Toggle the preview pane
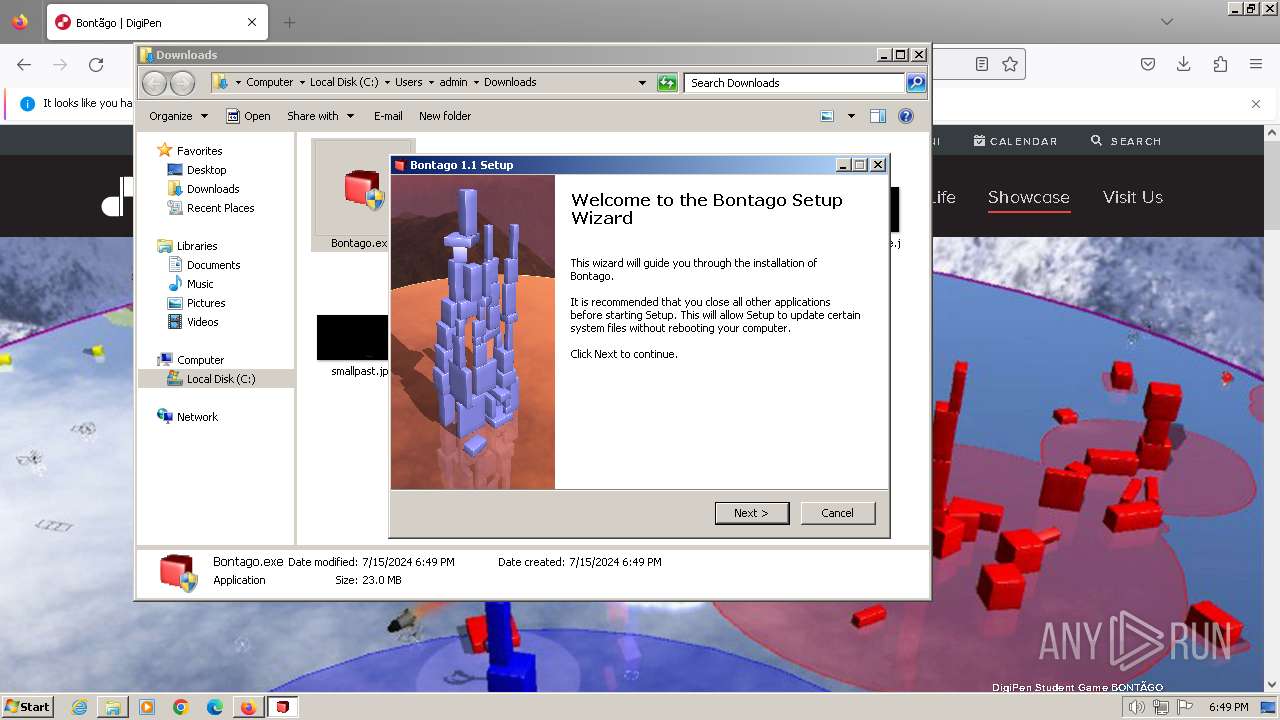 pos(878,116)
